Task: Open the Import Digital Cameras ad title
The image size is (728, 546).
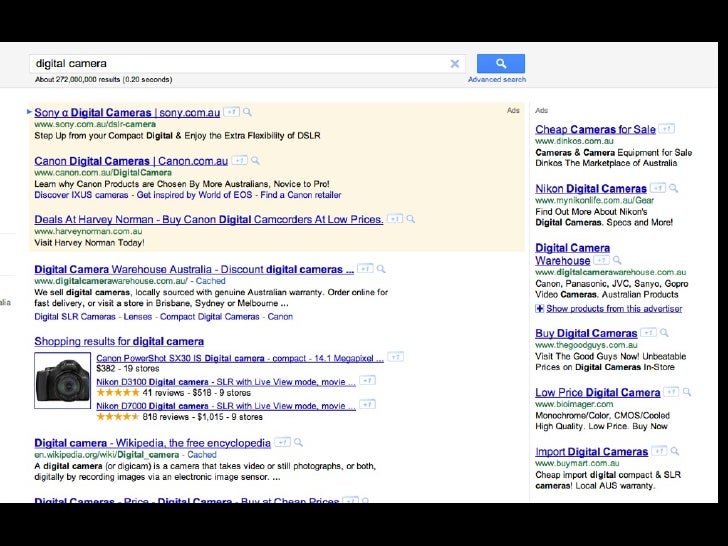Action: point(592,452)
